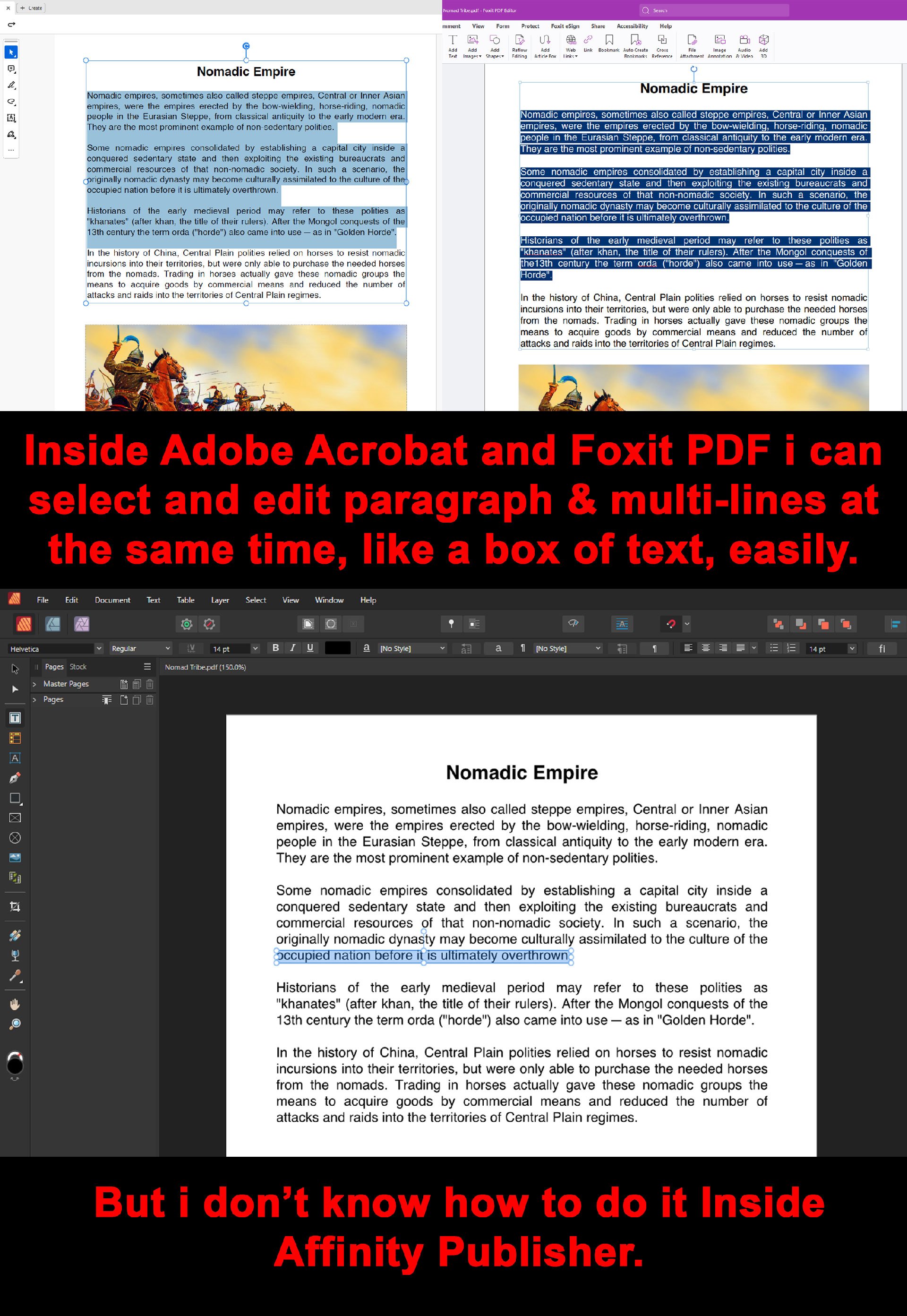Click Add Article Box in Foxit
The image size is (907, 1316).
545,45
